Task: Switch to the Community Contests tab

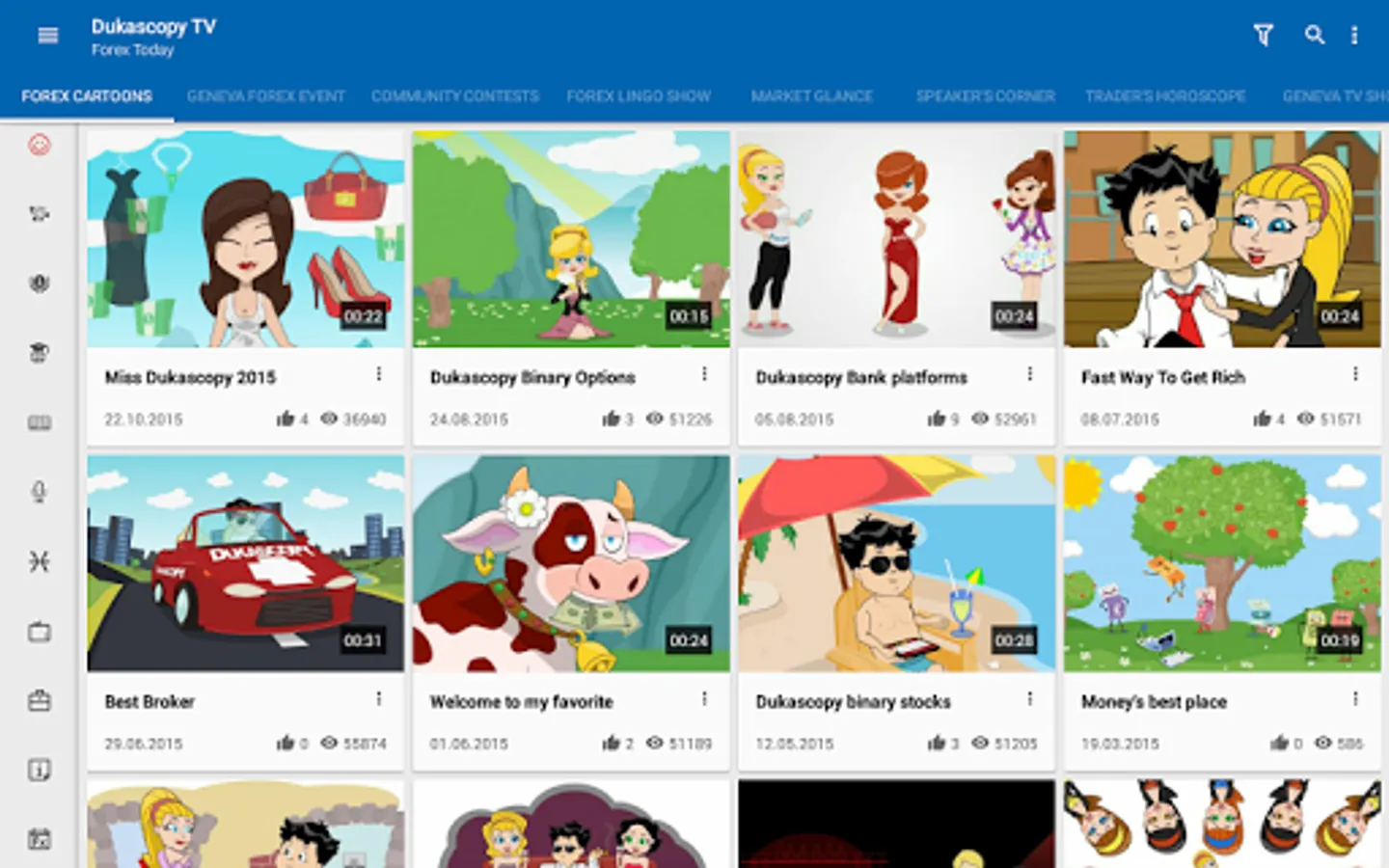Action: click(x=455, y=96)
